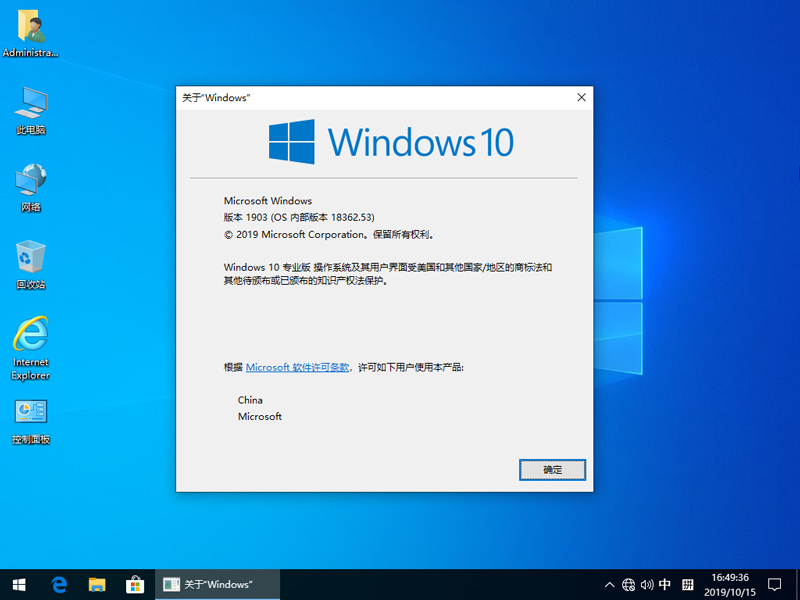Click the network globe icon in the tray
Image resolution: width=800 pixels, height=600 pixels.
coord(630,584)
